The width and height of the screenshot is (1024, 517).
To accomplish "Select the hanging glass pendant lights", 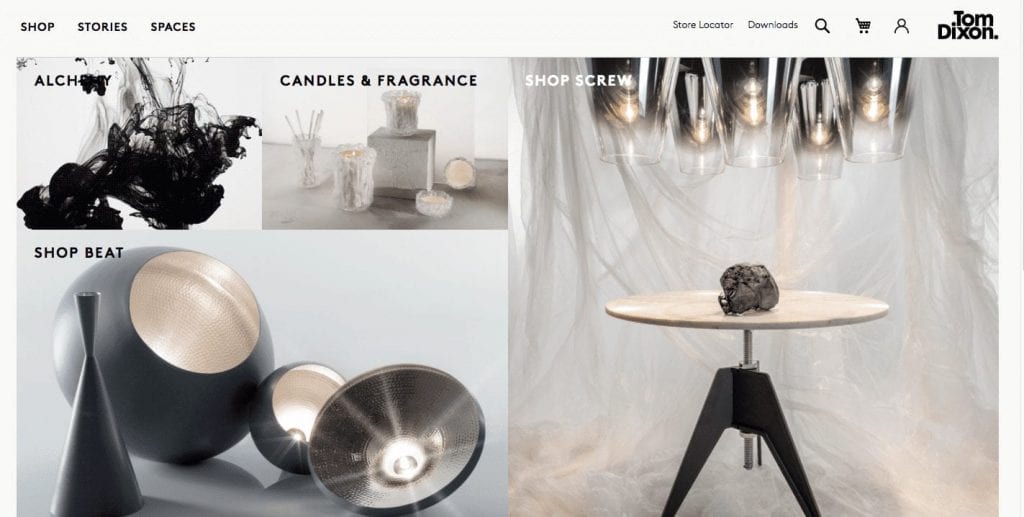I will (x=751, y=116).
